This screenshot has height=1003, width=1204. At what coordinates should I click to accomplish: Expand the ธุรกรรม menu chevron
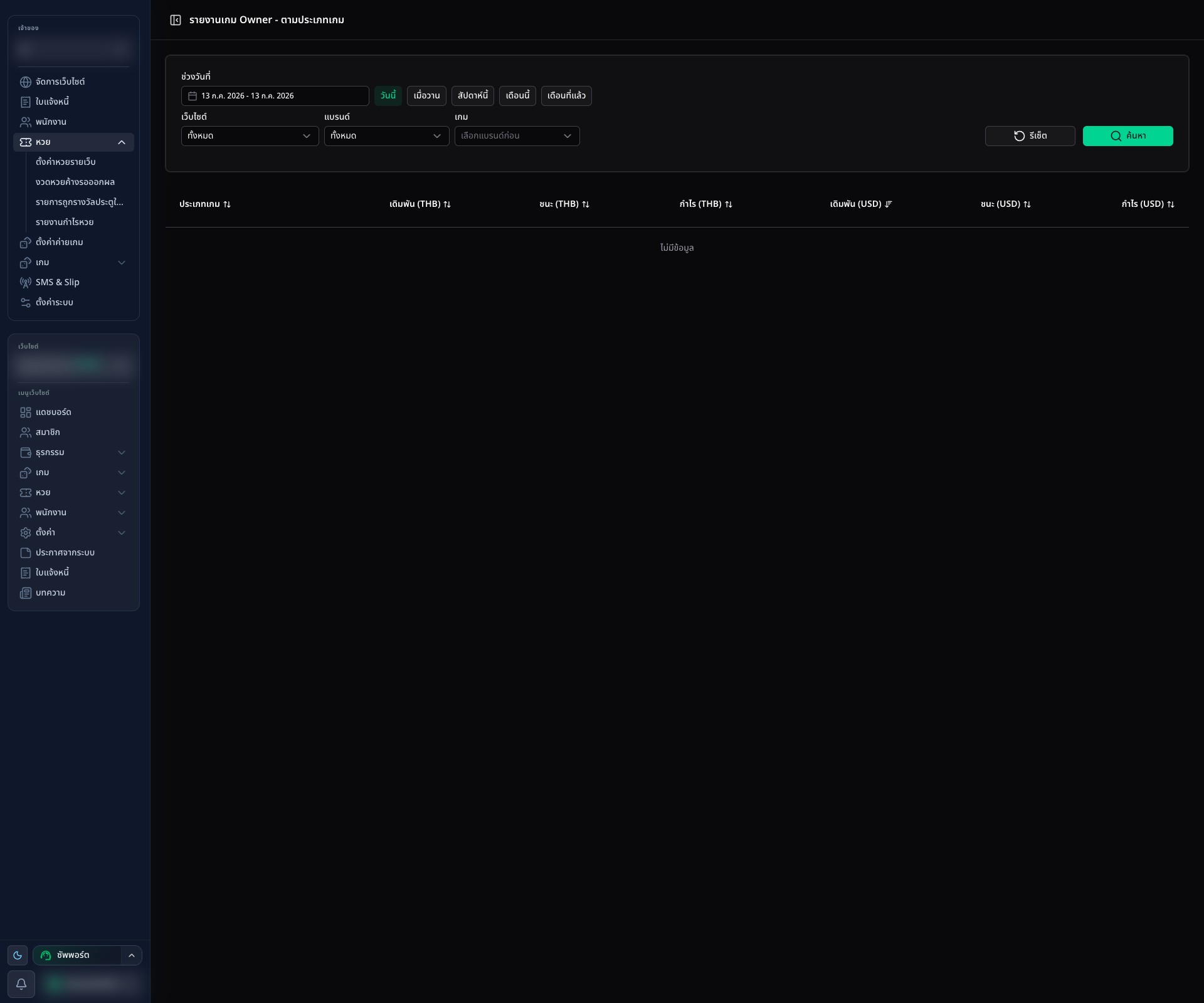(x=122, y=453)
